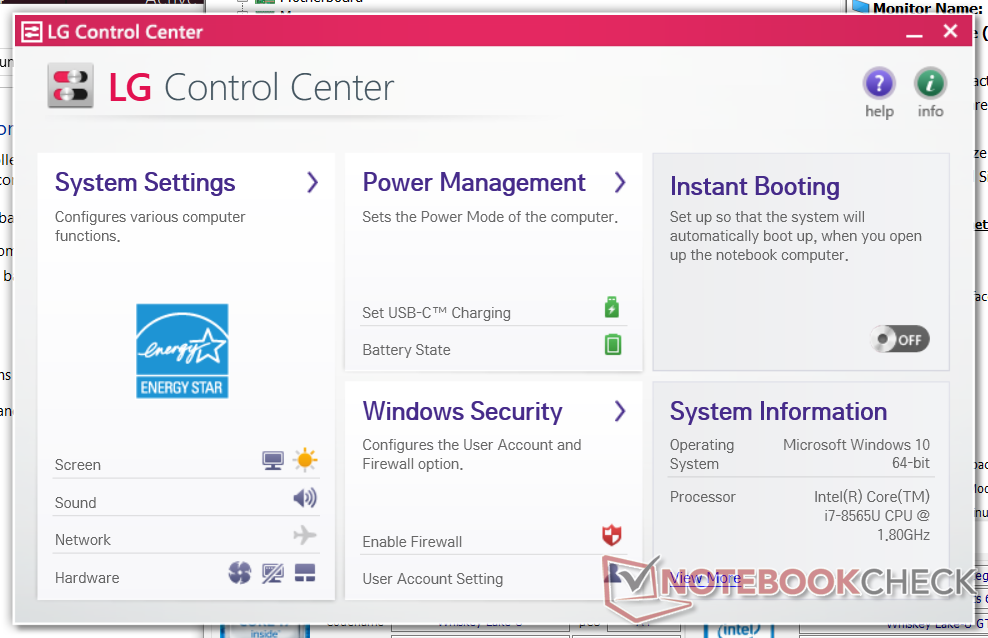The height and width of the screenshot is (638, 988).
Task: Click the View More link
Action: [x=706, y=578]
